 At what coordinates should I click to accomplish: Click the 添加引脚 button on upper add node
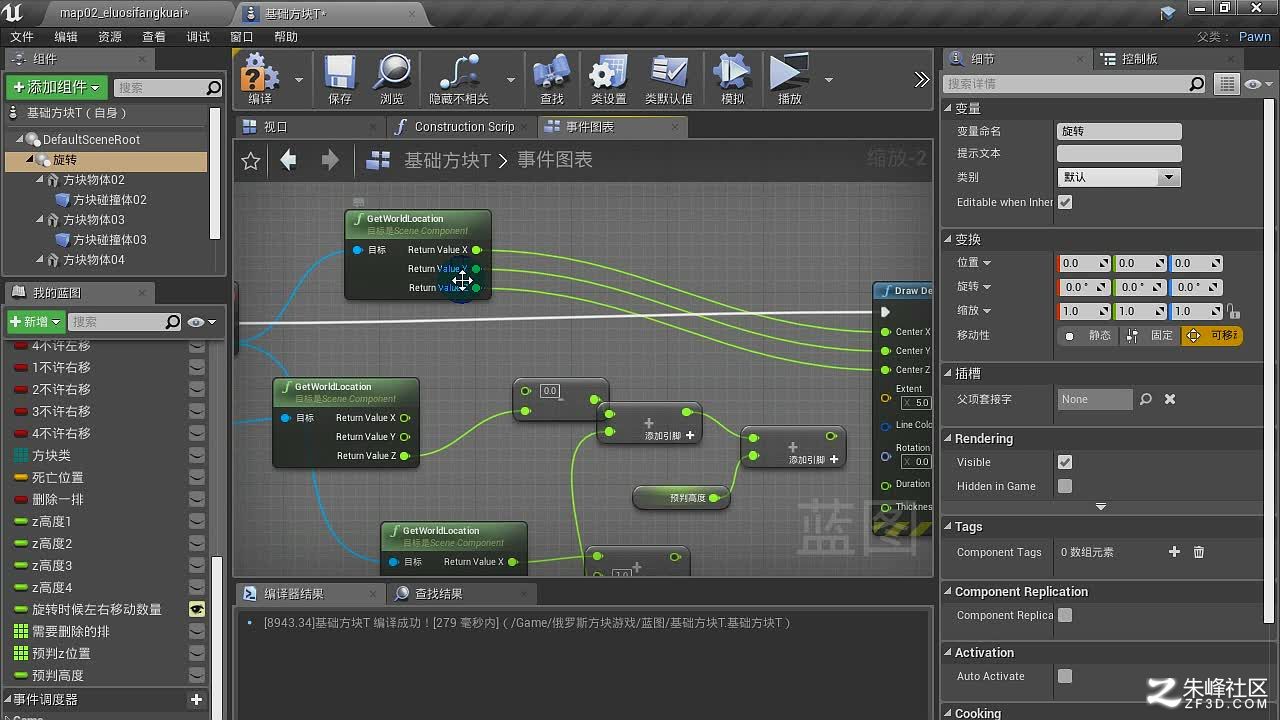670,435
